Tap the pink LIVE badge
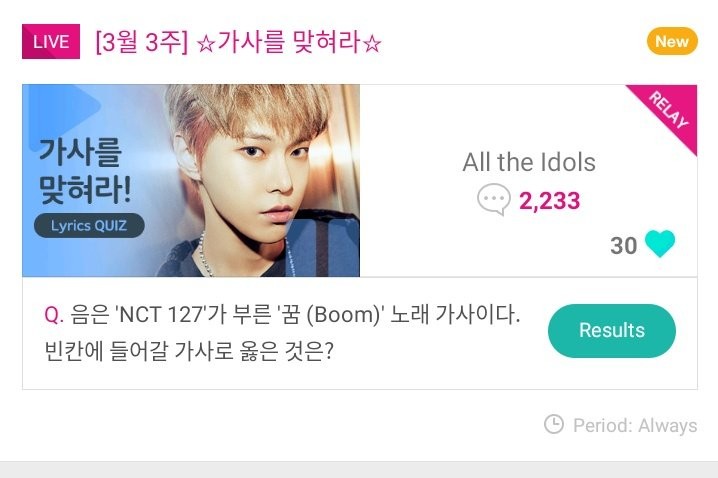 (51, 42)
